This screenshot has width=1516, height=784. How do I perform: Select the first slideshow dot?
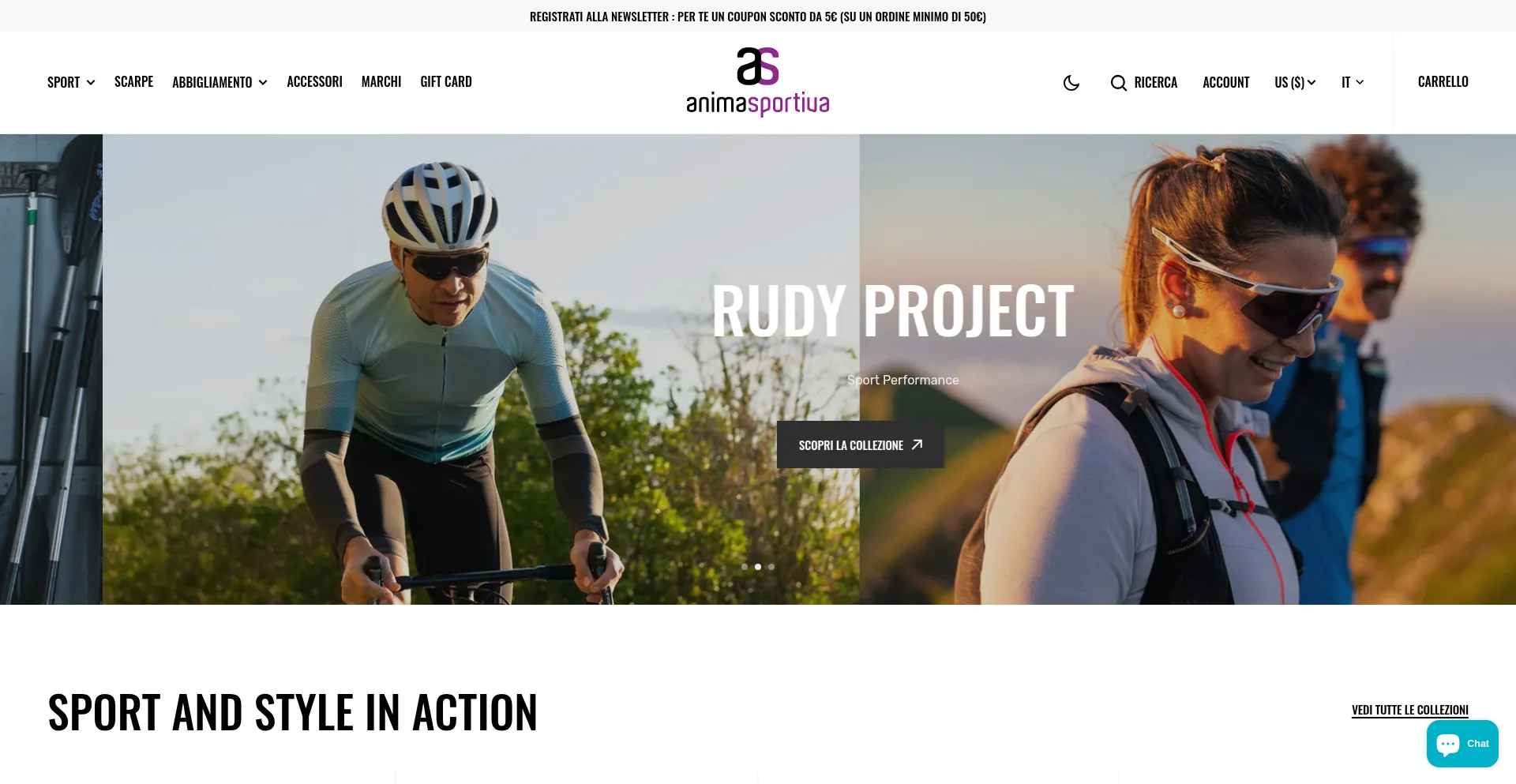pyautogui.click(x=745, y=567)
